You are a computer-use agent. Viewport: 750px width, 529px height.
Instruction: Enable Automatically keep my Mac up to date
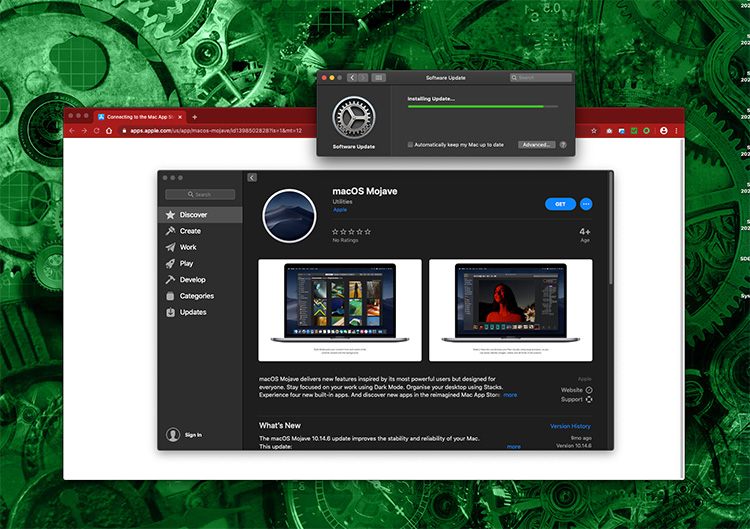tap(410, 144)
